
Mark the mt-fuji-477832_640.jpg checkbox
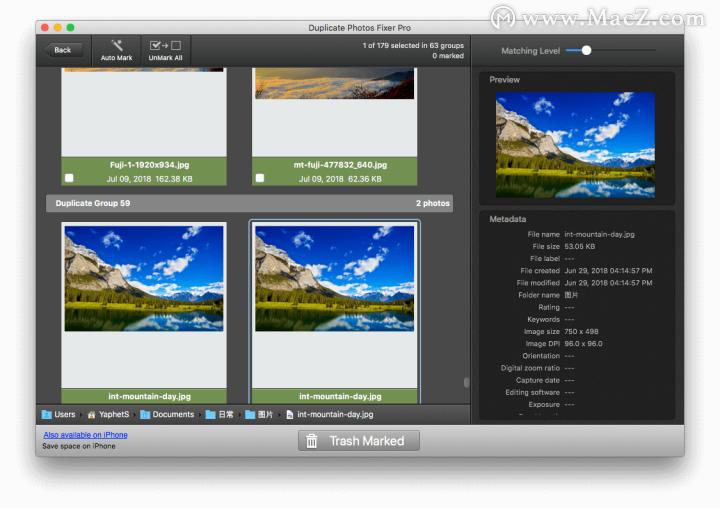coord(259,178)
